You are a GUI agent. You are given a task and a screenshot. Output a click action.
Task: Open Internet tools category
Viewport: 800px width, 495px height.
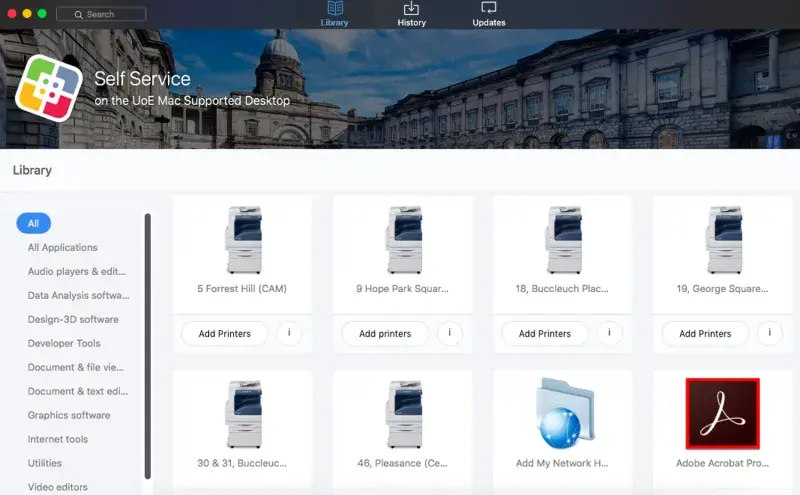click(58, 439)
